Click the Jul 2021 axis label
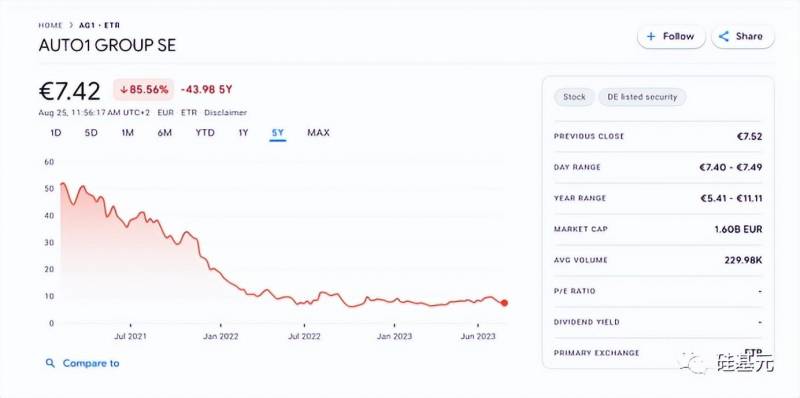Viewport: 800px width, 398px height. pyautogui.click(x=130, y=336)
